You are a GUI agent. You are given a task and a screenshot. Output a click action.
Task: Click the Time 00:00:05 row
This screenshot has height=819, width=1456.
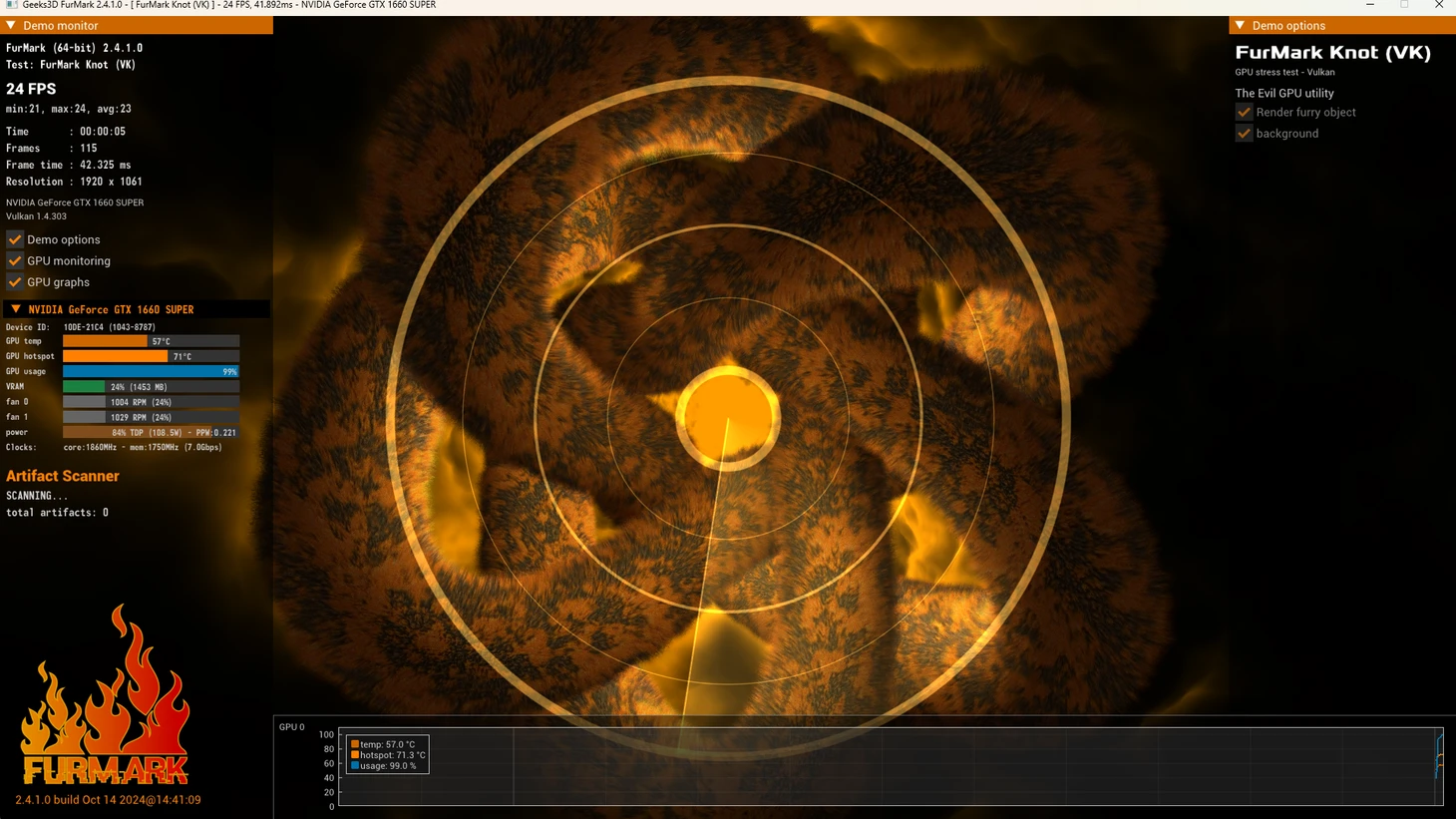[x=66, y=132]
